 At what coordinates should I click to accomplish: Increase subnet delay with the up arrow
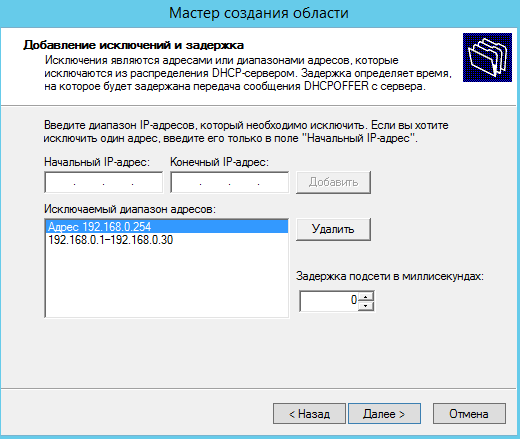point(366,296)
